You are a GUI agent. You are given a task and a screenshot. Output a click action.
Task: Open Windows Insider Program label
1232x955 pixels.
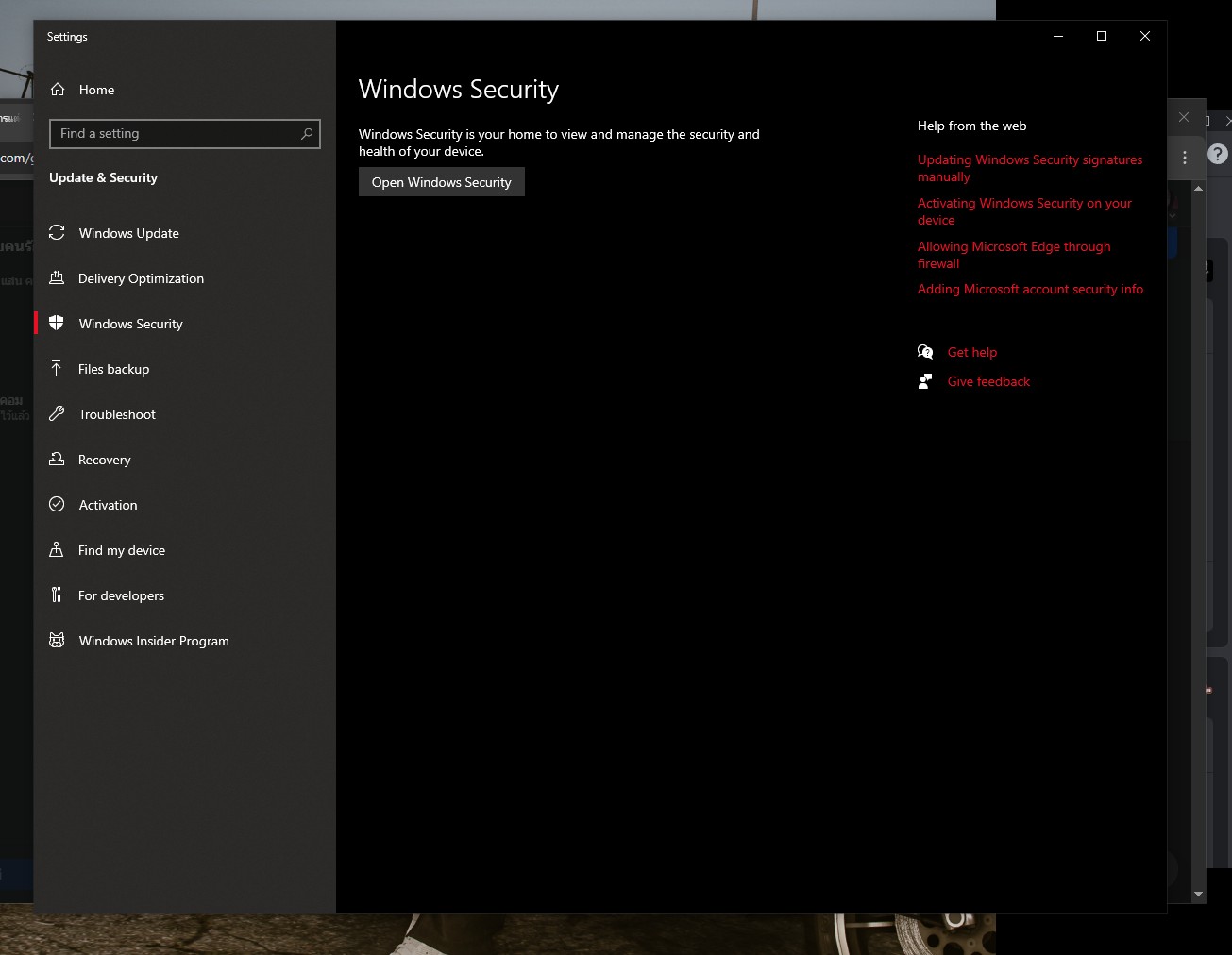click(154, 641)
